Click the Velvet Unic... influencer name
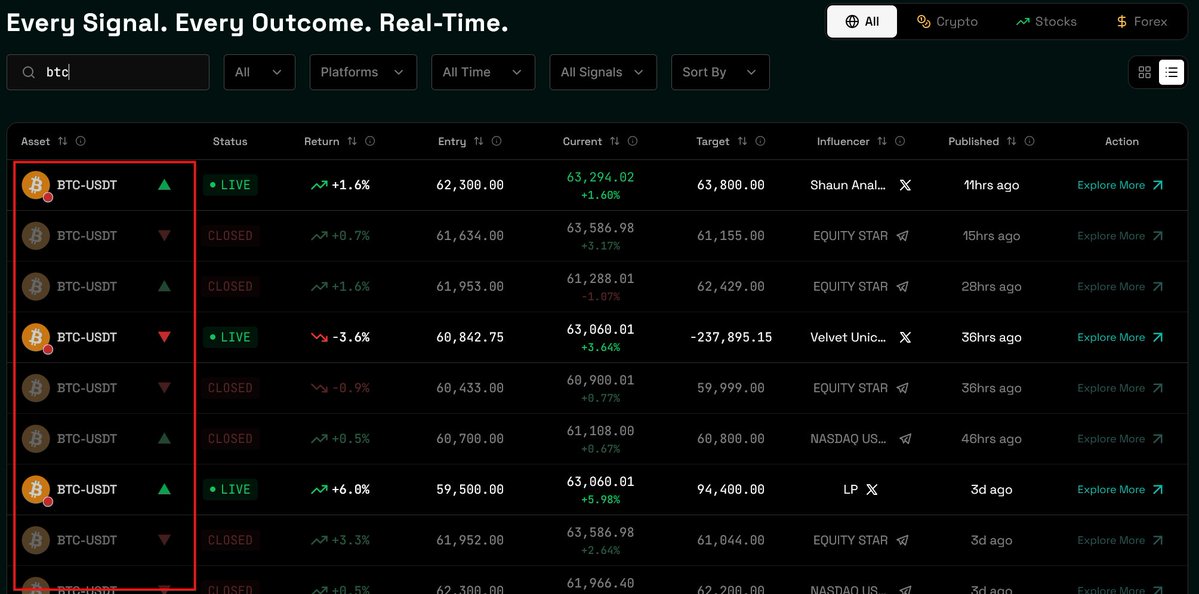Viewport: 1199px width, 594px height. pyautogui.click(x=849, y=337)
